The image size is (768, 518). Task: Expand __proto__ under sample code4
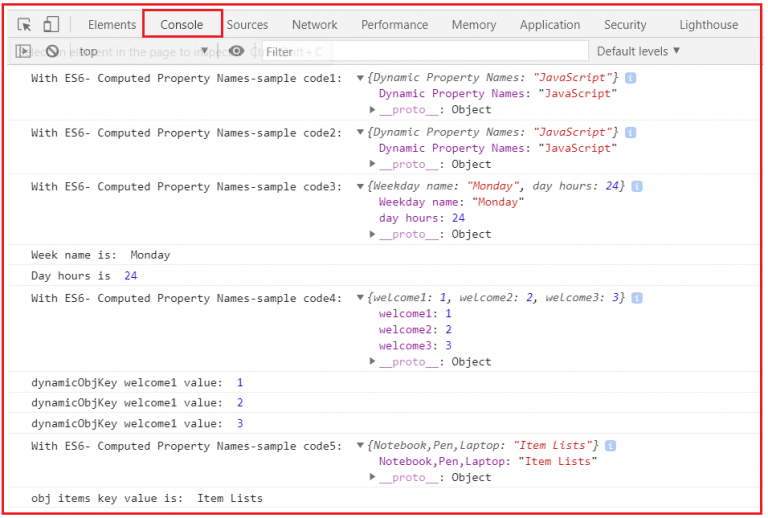click(373, 361)
